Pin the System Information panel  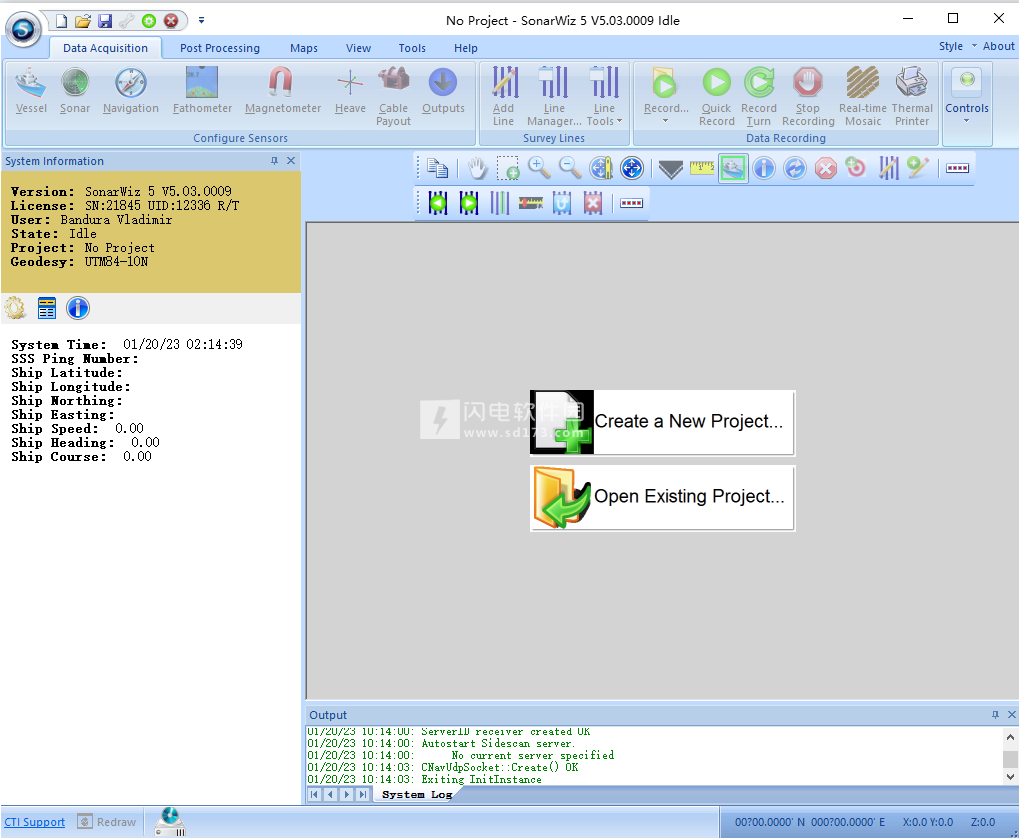tap(274, 161)
